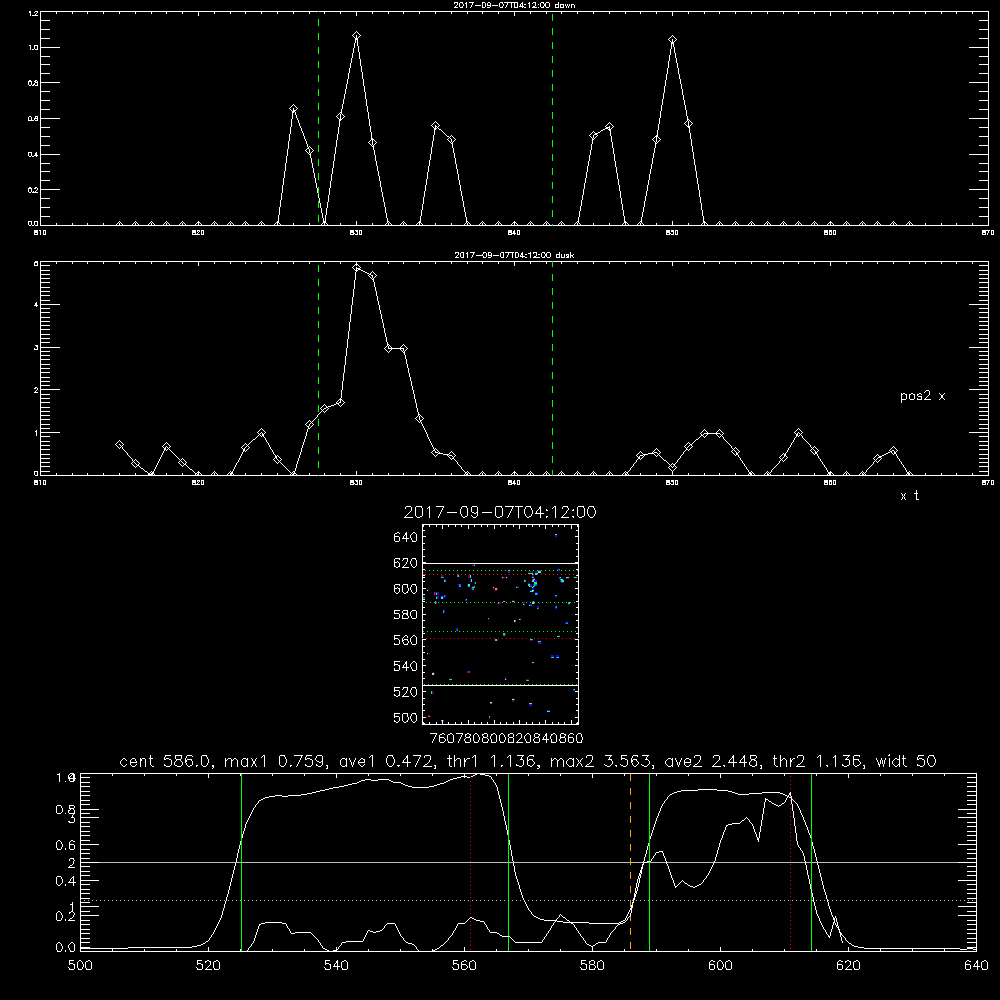Click the 'max1 0.759' value in the stats line

(x=276, y=761)
